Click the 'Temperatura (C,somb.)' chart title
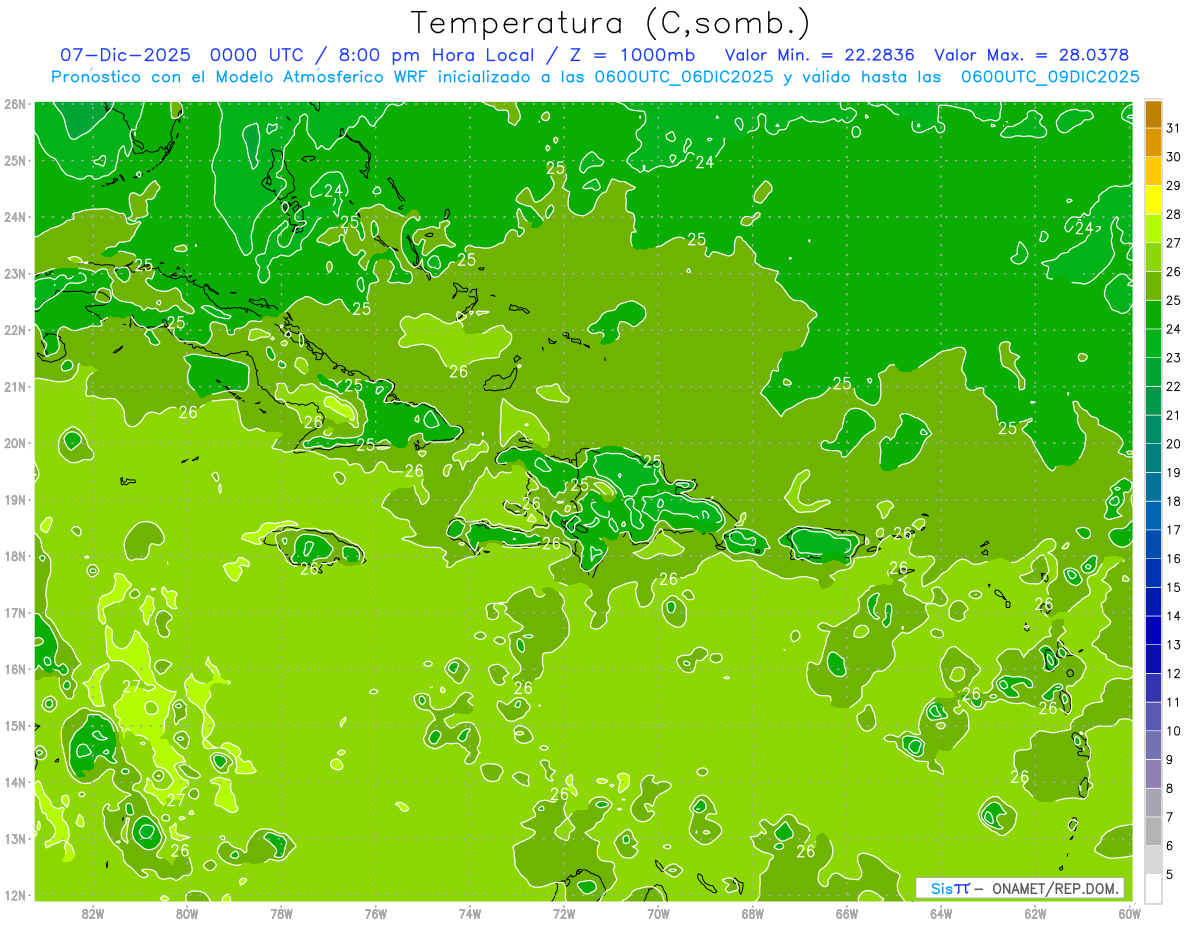The image size is (1200, 927). [611, 23]
